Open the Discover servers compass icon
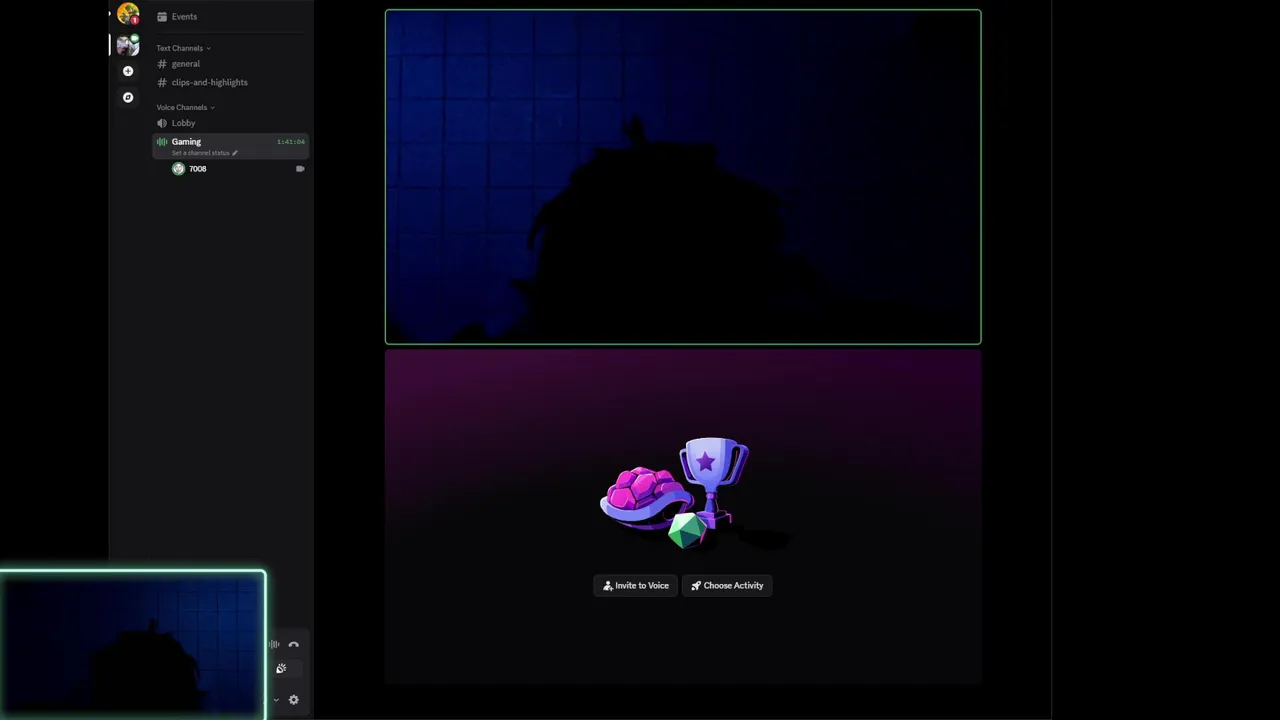This screenshot has height=720, width=1280. [127, 97]
